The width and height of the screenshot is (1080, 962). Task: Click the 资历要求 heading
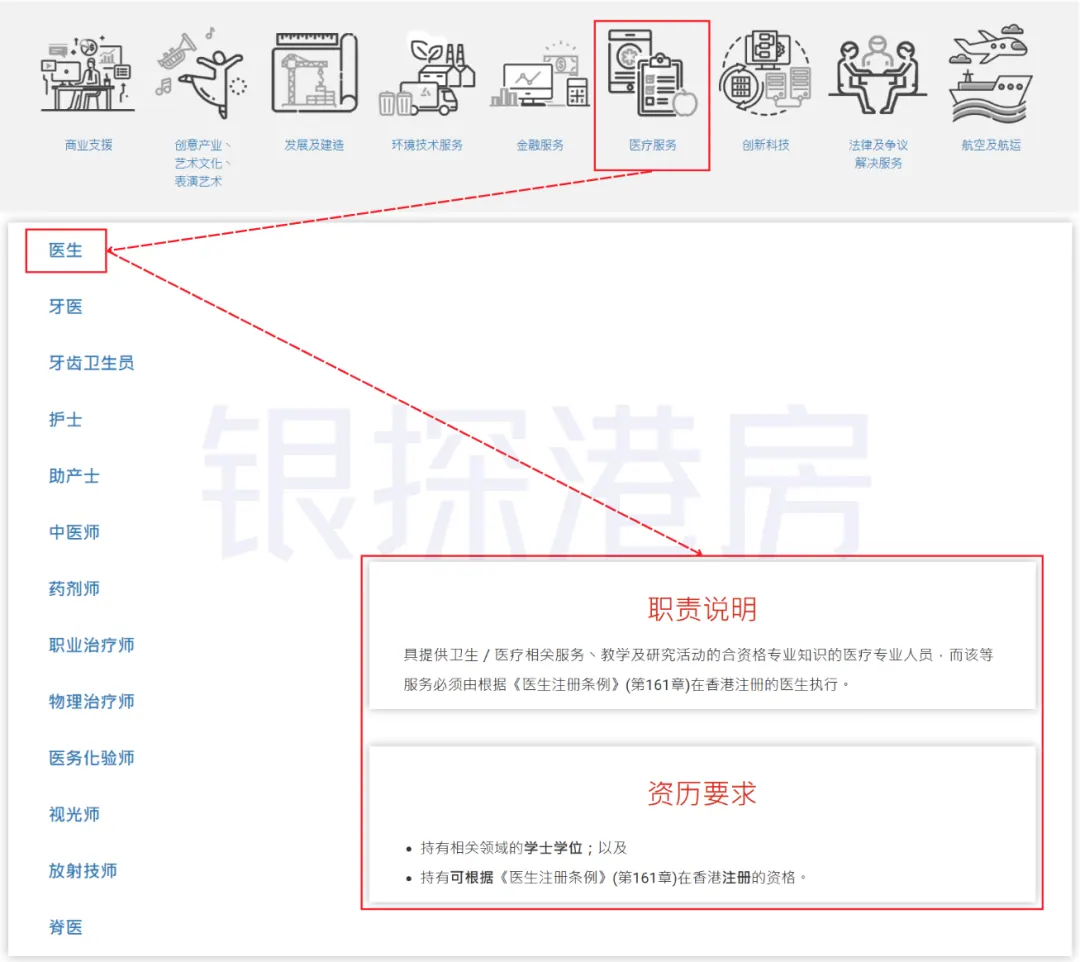click(702, 794)
